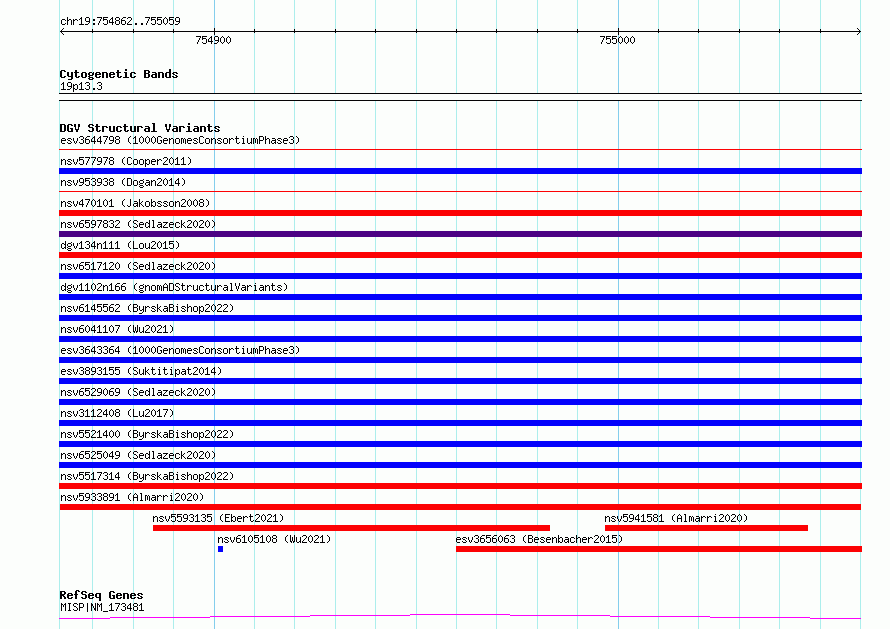The height and width of the screenshot is (629, 890).
Task: Click the nsv6525049 Sedlazeck2020 label
Action: pyautogui.click(x=138, y=455)
